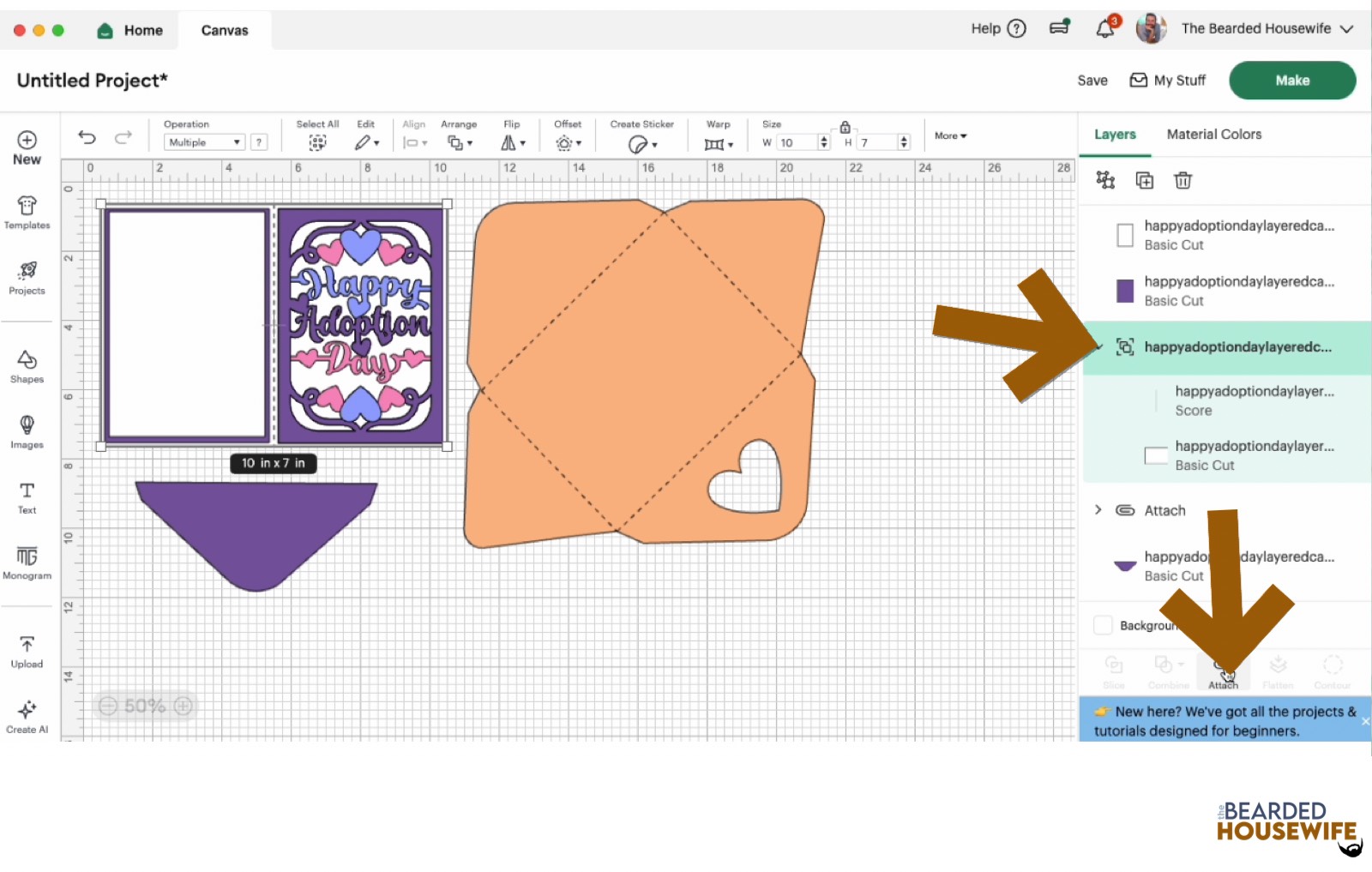The height and width of the screenshot is (872, 1372).
Task: Open the Monogram tool
Action: point(27,563)
